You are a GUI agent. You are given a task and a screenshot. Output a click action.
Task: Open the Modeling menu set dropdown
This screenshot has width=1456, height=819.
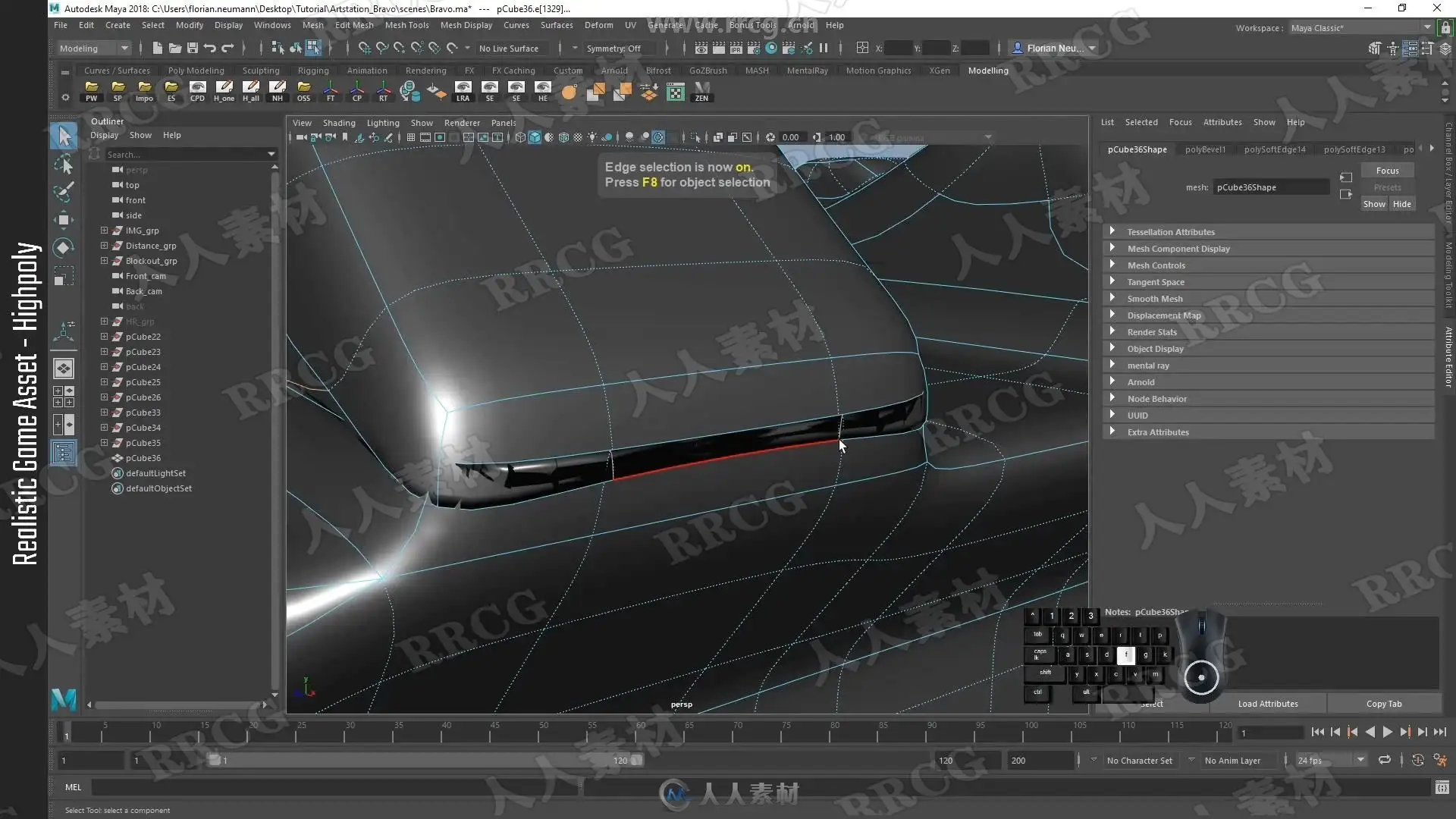click(94, 48)
